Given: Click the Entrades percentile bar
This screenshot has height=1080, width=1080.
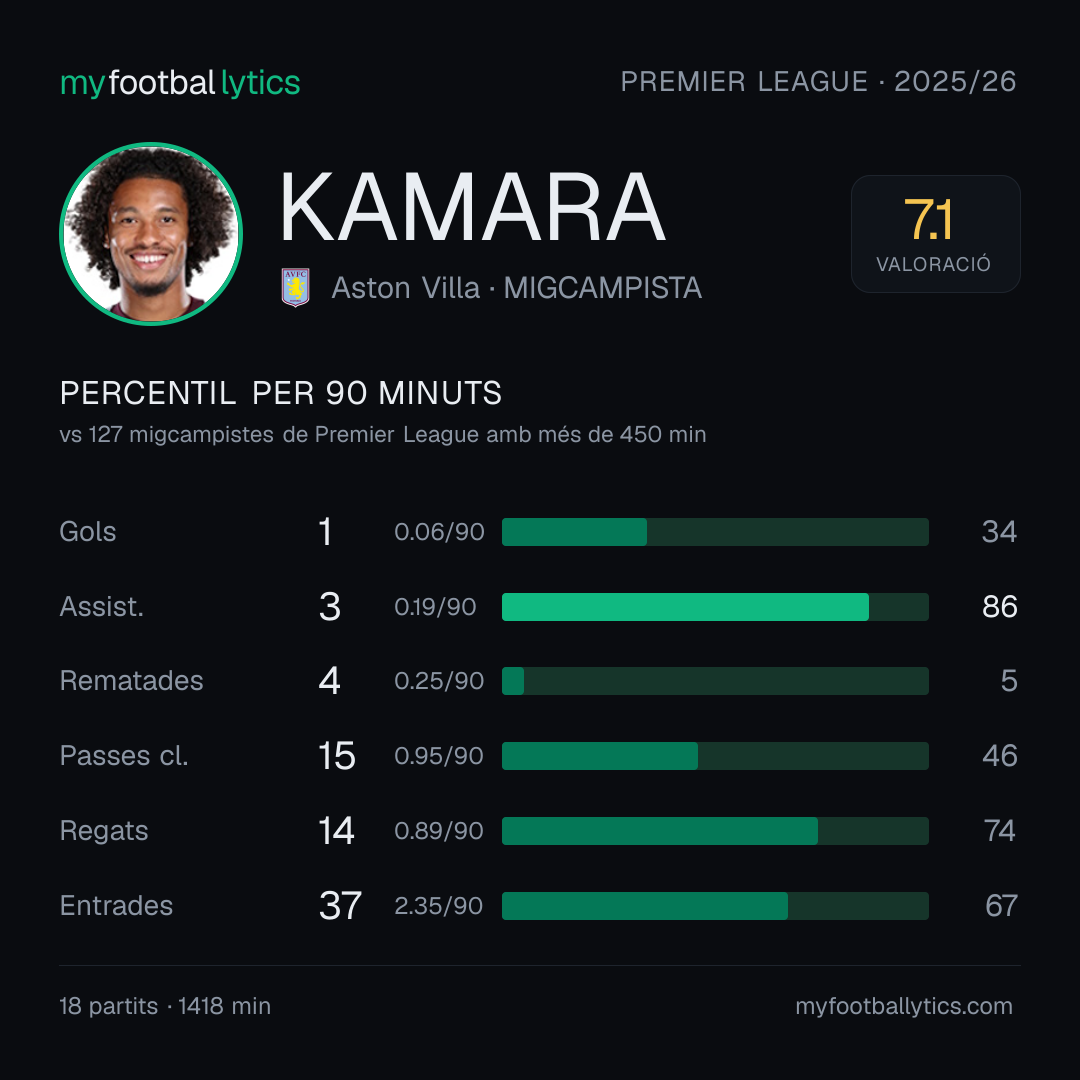Looking at the screenshot, I should [715, 906].
